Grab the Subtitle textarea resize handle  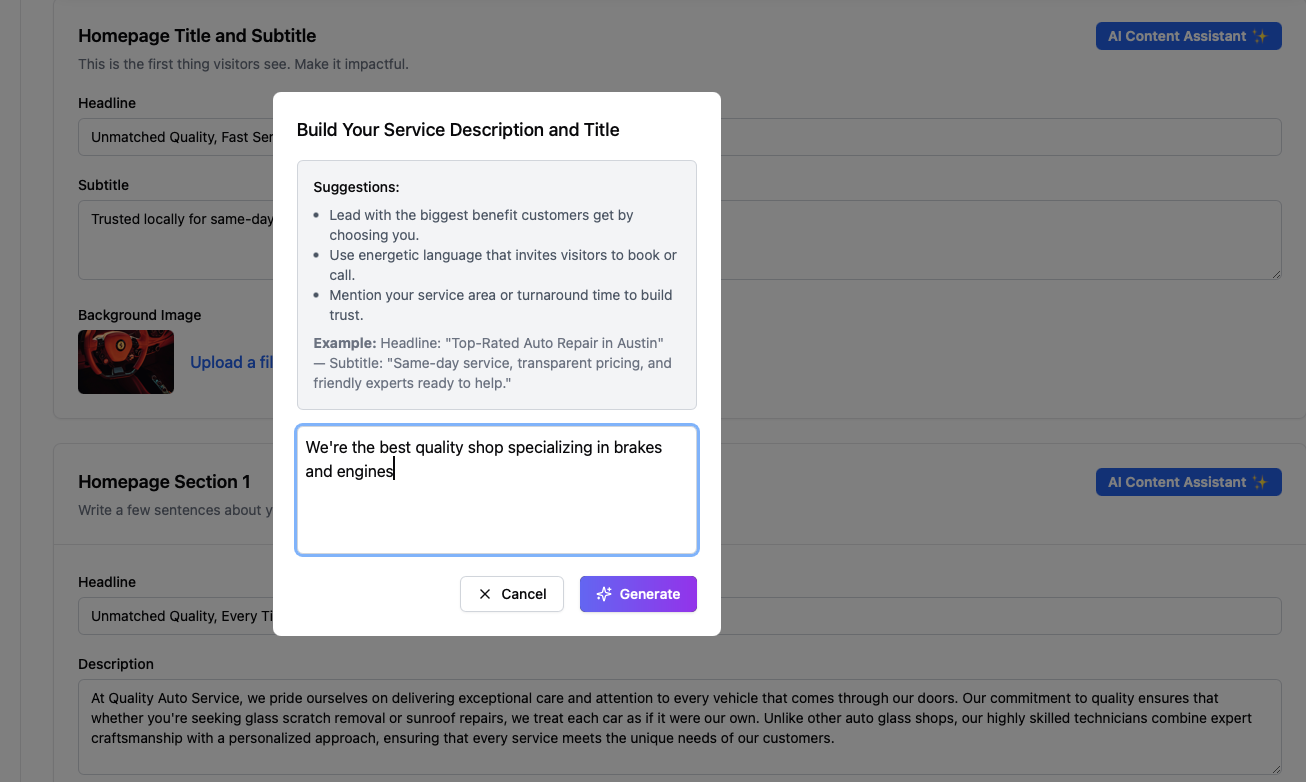click(1275, 273)
